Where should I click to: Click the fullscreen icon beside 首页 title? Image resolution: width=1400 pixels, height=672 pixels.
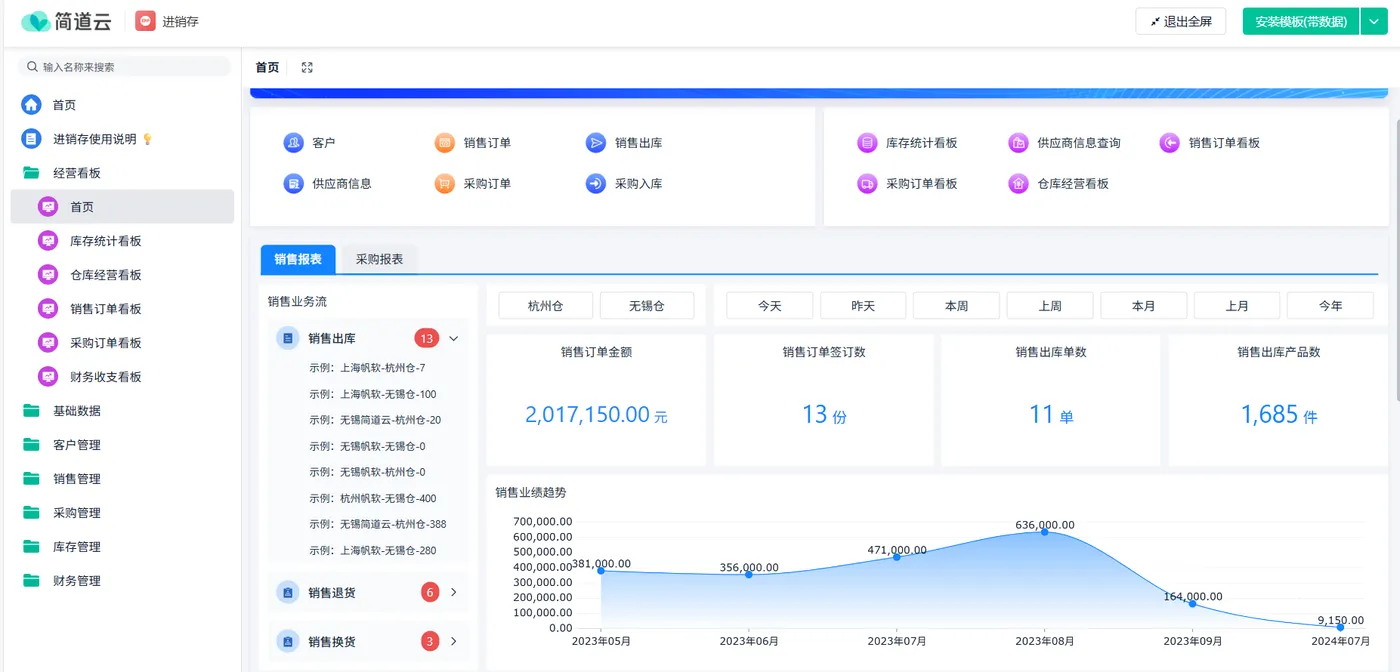tap(307, 68)
